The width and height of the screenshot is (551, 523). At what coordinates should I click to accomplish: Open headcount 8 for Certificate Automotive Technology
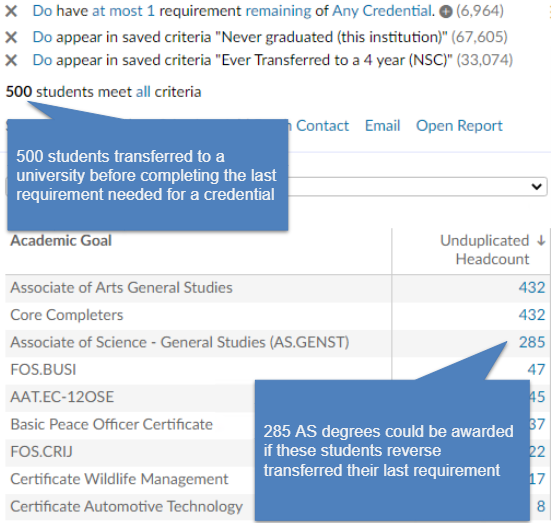click(541, 506)
